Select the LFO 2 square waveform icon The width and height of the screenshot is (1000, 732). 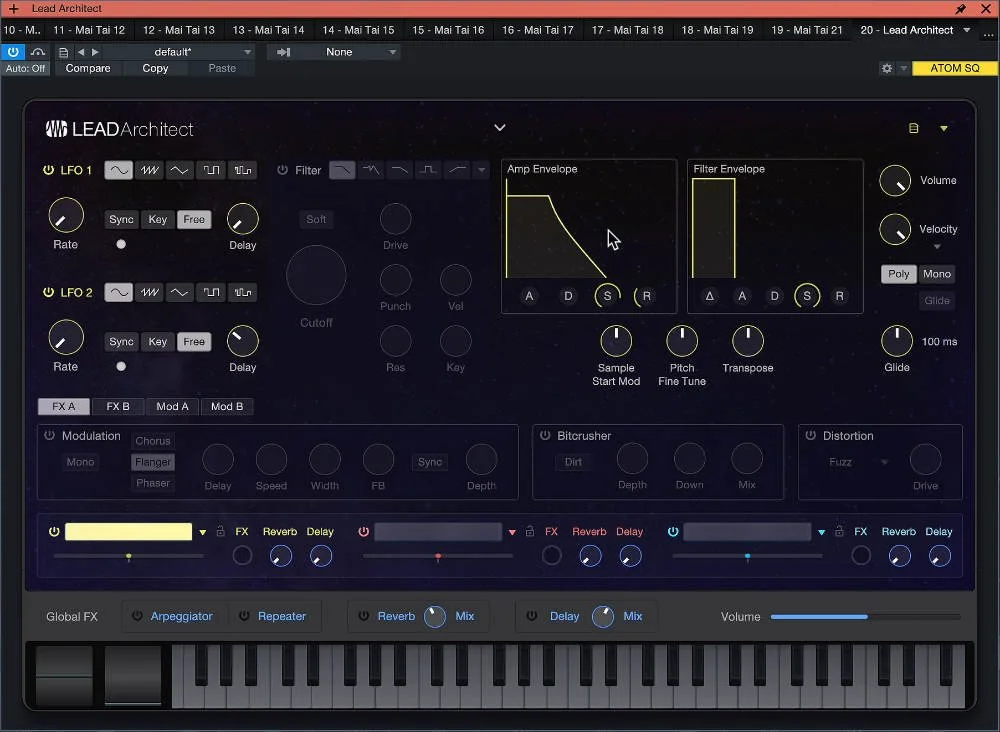click(x=211, y=293)
